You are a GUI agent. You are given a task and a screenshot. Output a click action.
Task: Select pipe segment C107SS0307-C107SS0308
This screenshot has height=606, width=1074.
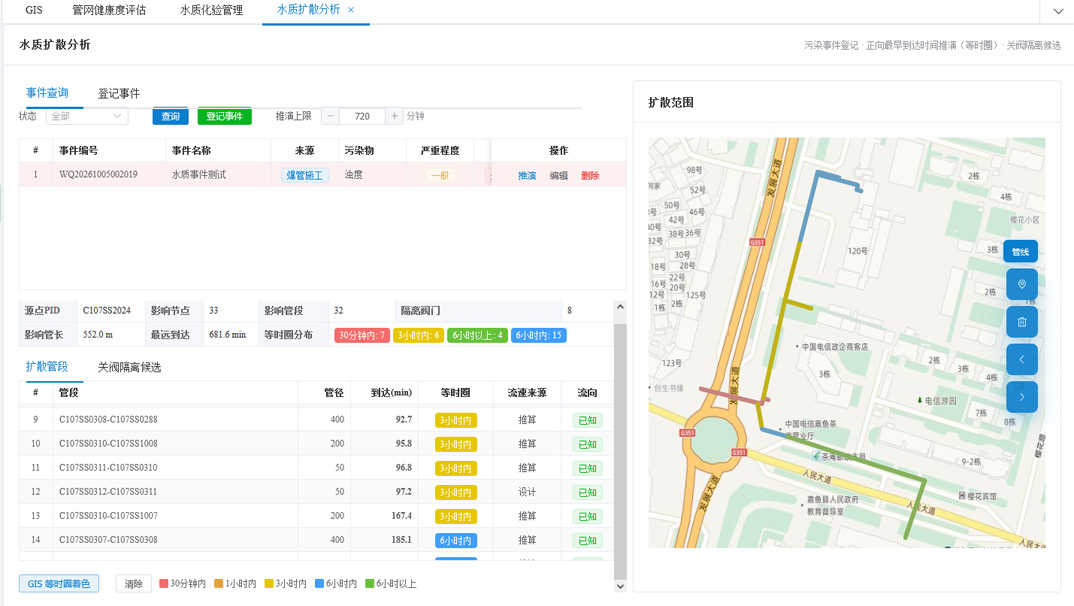point(108,540)
